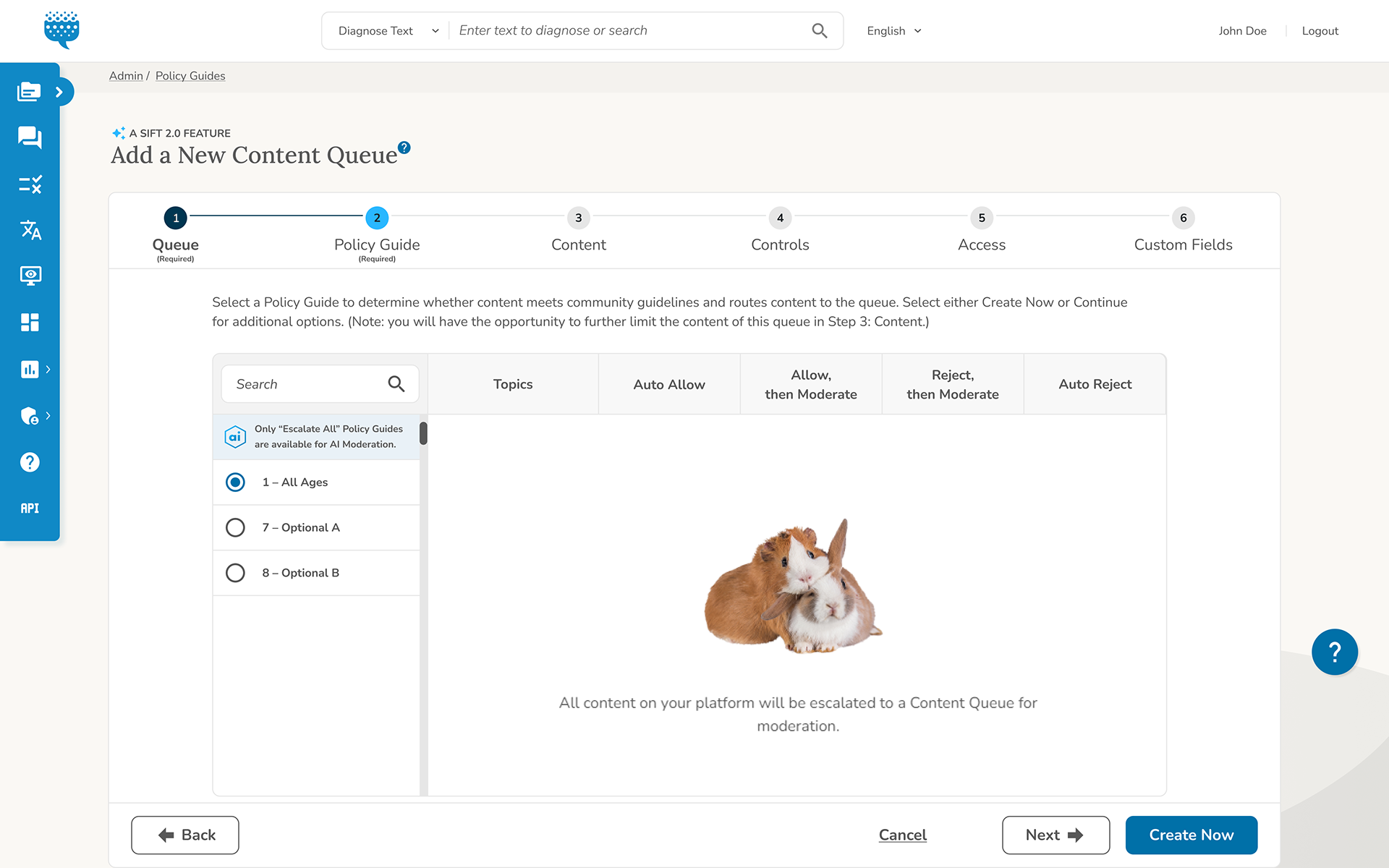The image size is (1389, 868).
Task: Click the top search magnifier icon
Action: (820, 30)
